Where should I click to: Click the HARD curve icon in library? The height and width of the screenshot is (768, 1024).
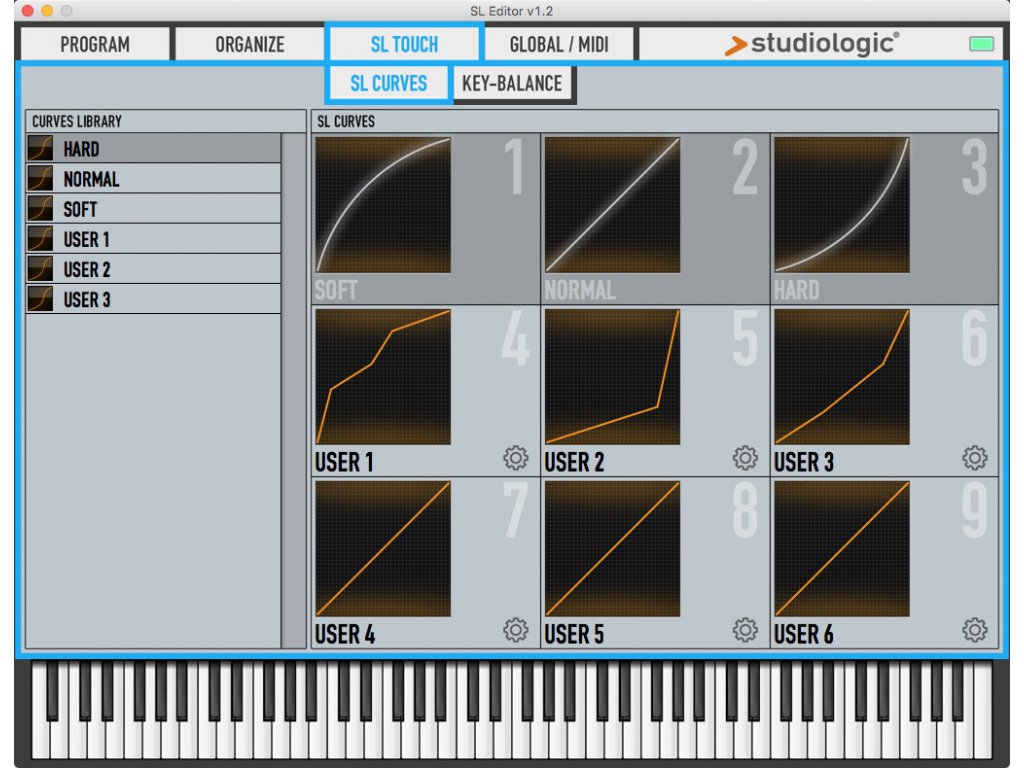(40, 148)
